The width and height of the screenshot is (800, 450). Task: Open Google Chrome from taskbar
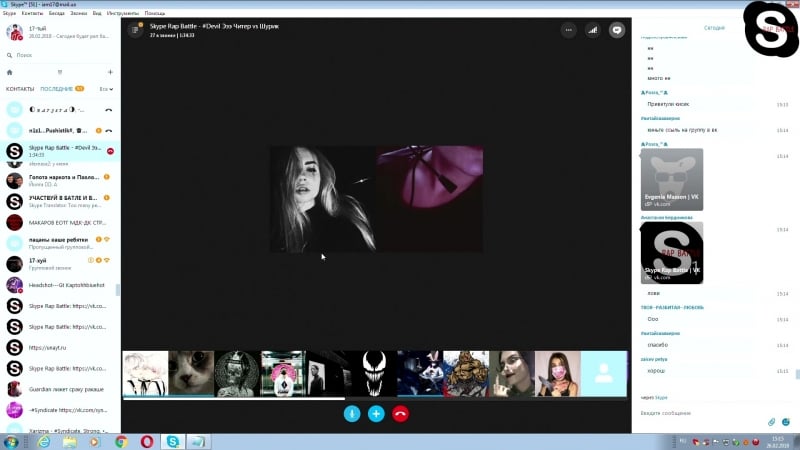tap(121, 442)
